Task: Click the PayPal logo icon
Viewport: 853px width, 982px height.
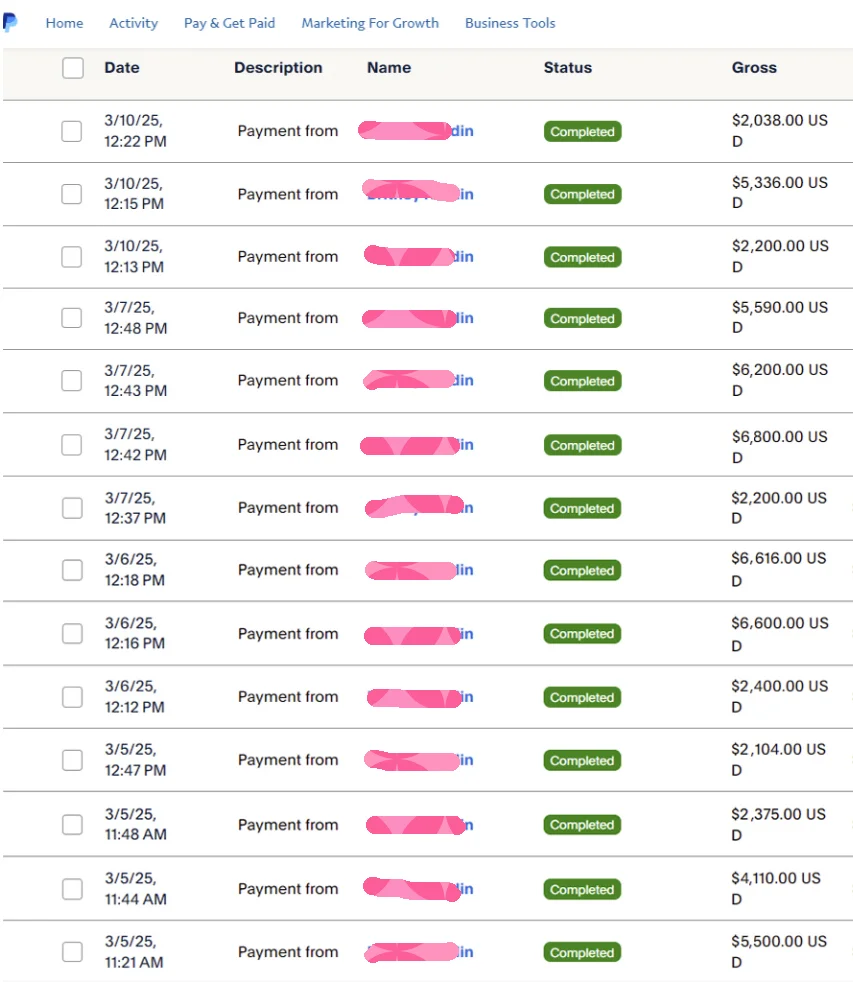Action: [x=10, y=22]
